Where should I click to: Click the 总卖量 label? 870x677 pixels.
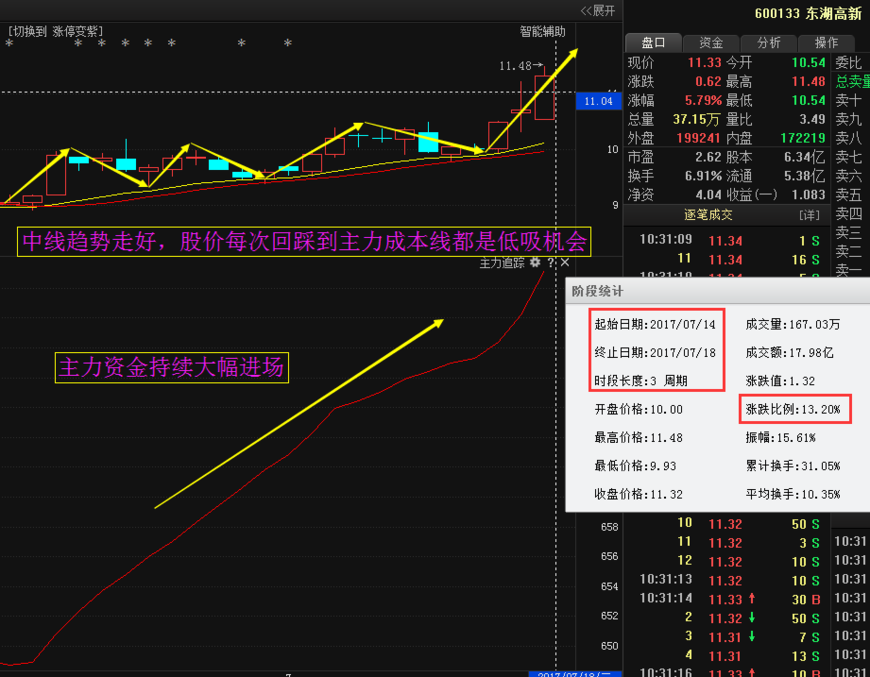(x=852, y=82)
